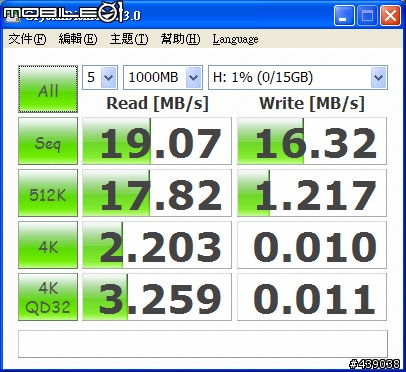
Task: Start the Seq benchmark test
Action: (x=48, y=141)
